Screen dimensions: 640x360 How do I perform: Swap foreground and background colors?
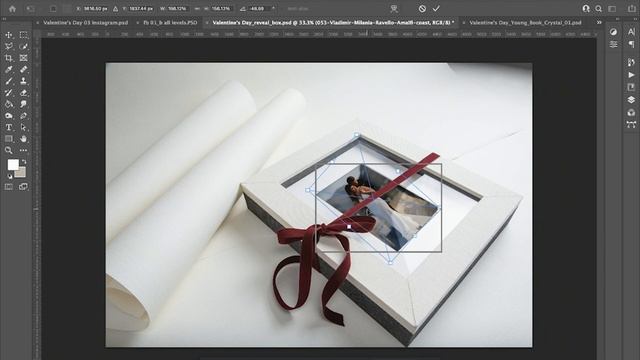pyautogui.click(x=24, y=162)
